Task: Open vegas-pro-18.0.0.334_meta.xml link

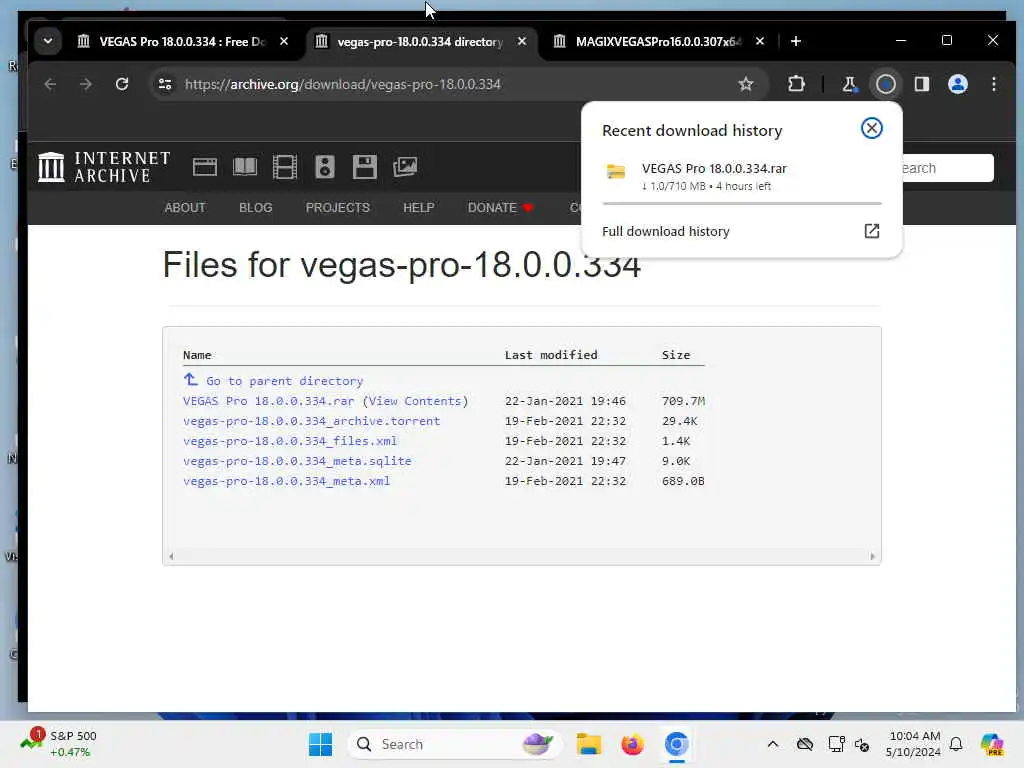Action: [287, 481]
